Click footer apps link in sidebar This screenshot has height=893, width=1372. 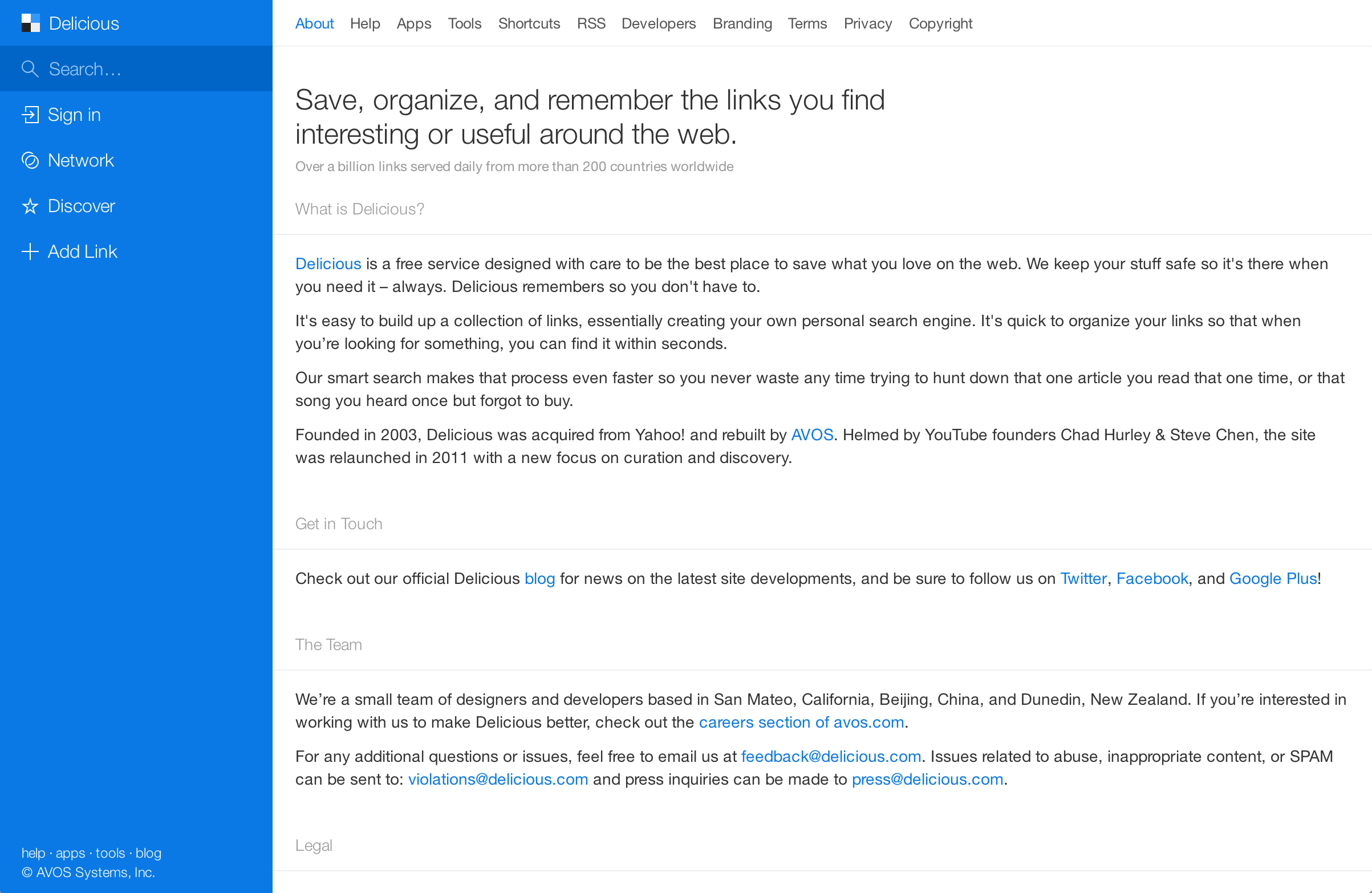70,853
